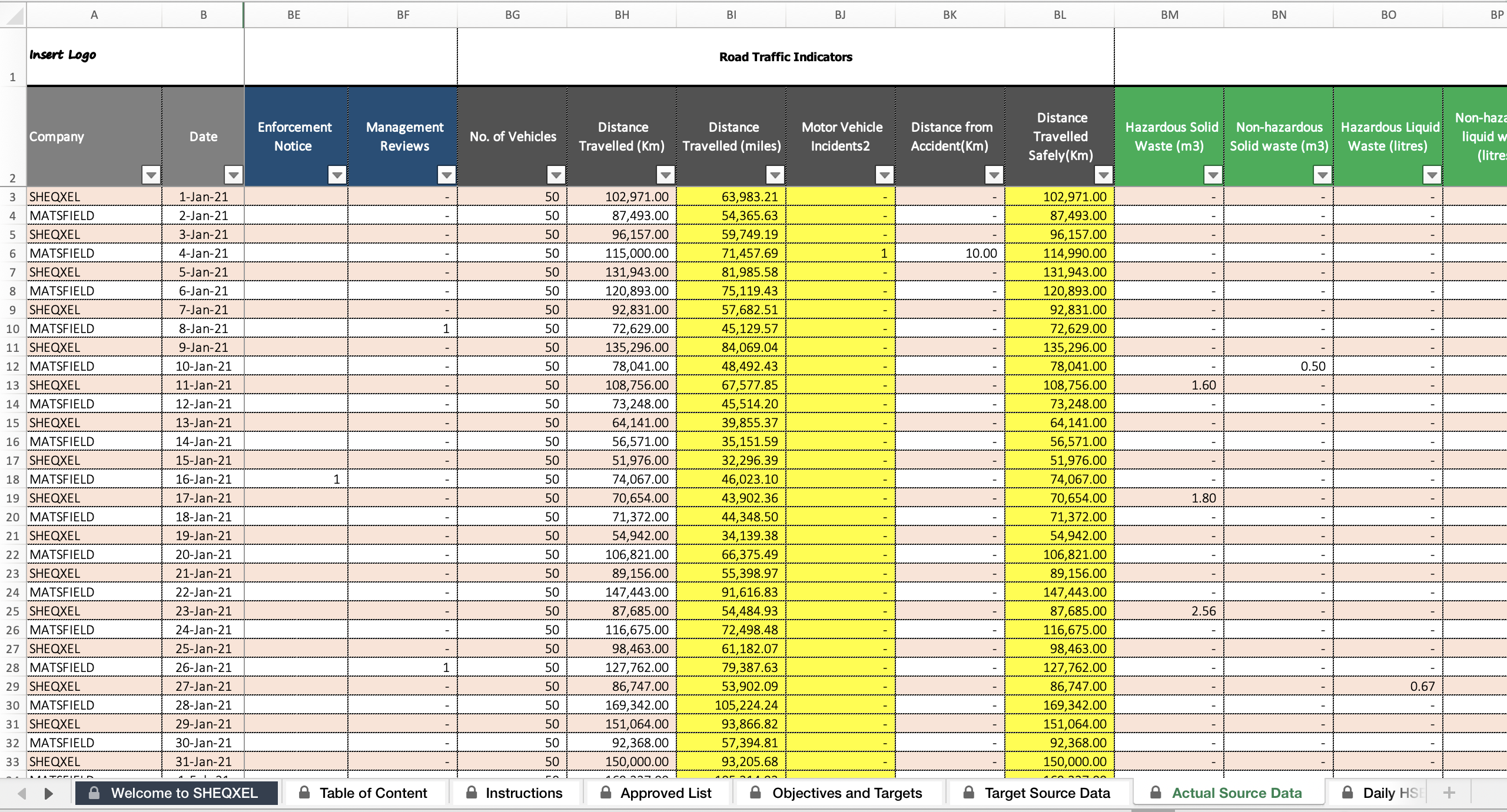The height and width of the screenshot is (812, 1507).
Task: Click the 10.00 Distance from Accident cell
Action: click(x=951, y=253)
